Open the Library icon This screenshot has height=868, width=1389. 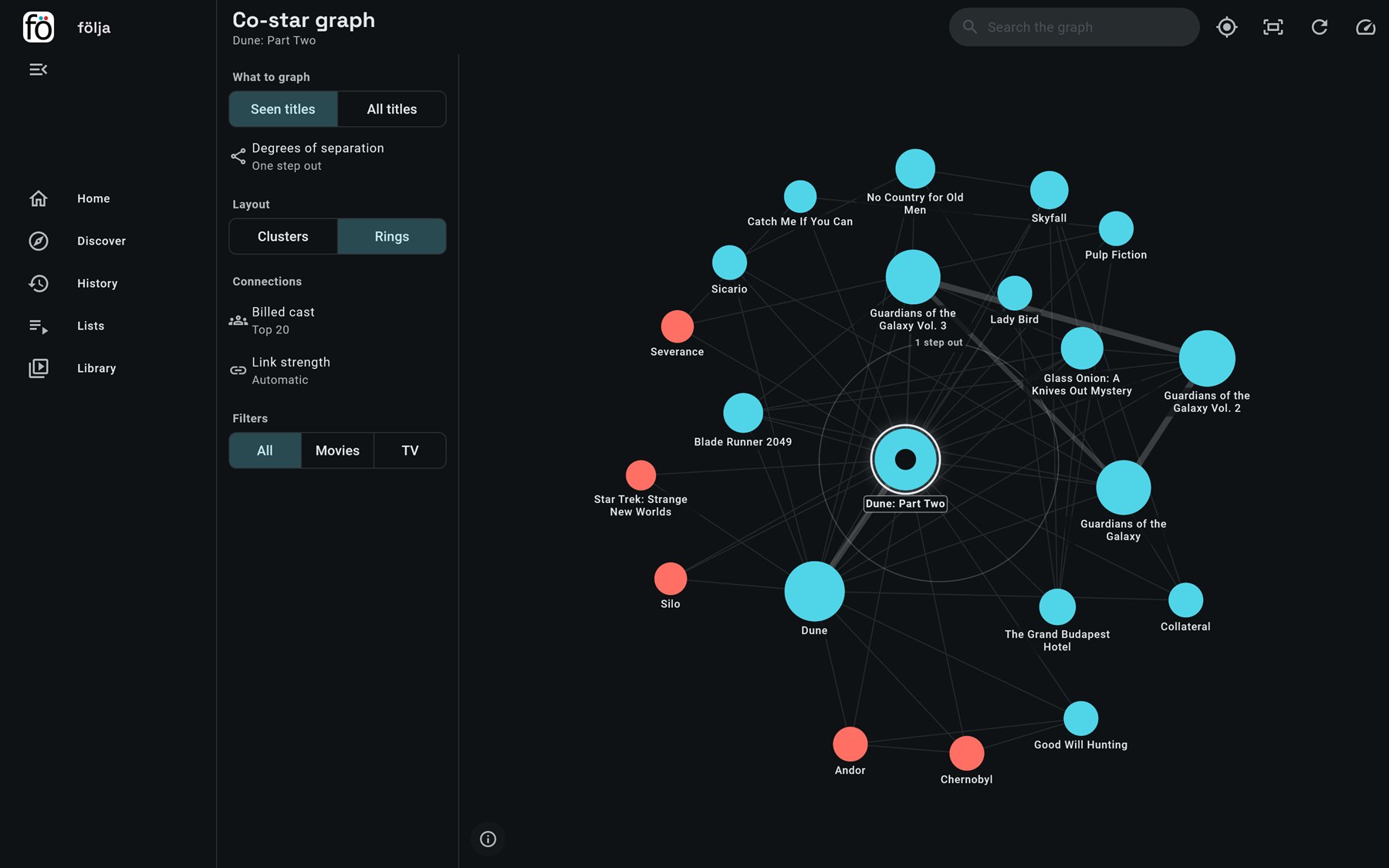tap(39, 368)
